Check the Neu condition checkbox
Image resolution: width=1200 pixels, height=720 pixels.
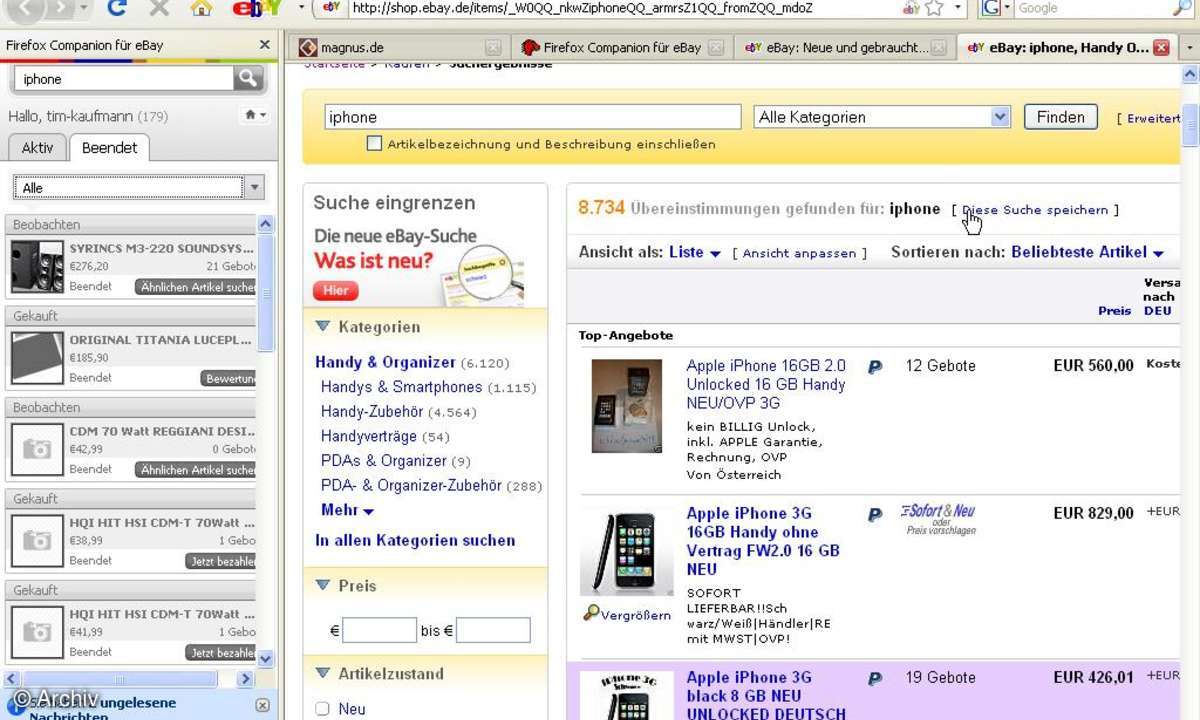[x=322, y=709]
